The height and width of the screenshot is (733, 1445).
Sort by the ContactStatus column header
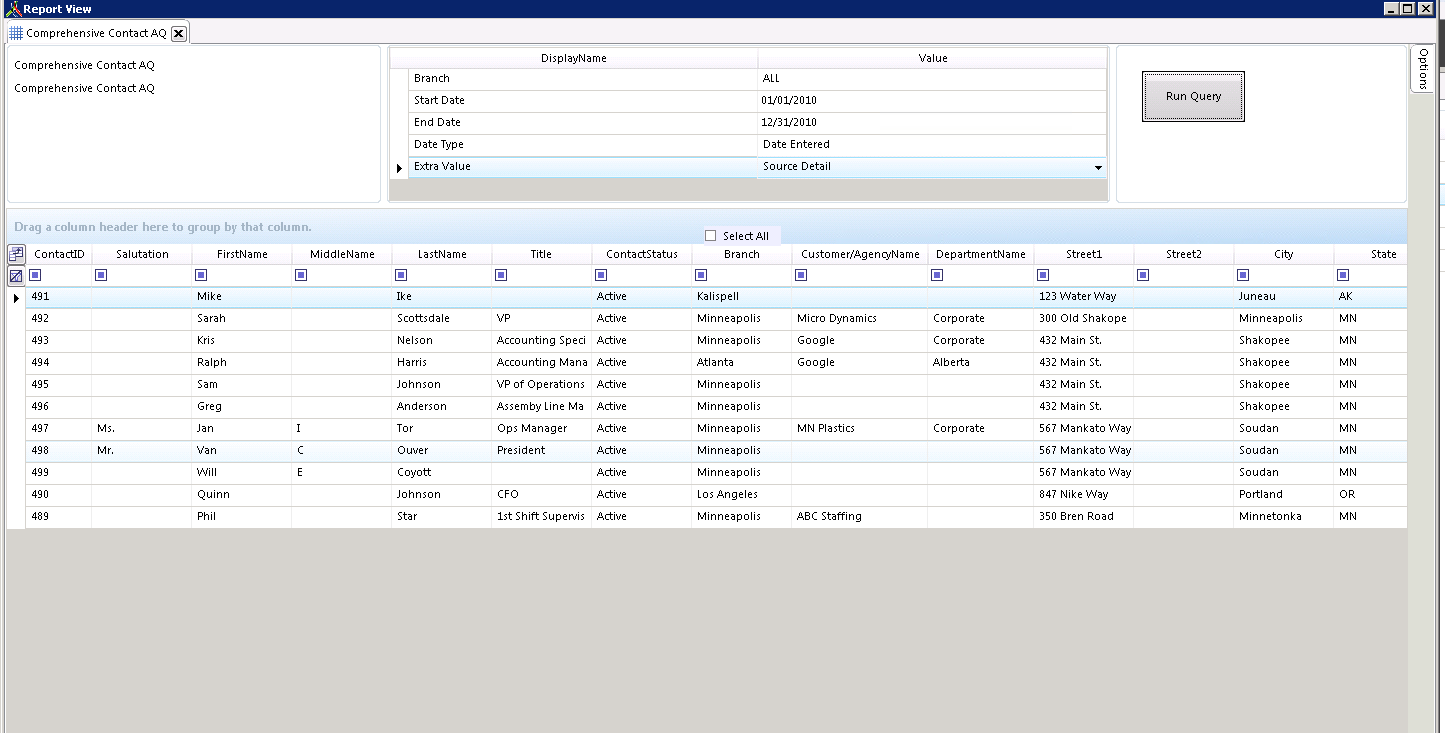coord(642,254)
